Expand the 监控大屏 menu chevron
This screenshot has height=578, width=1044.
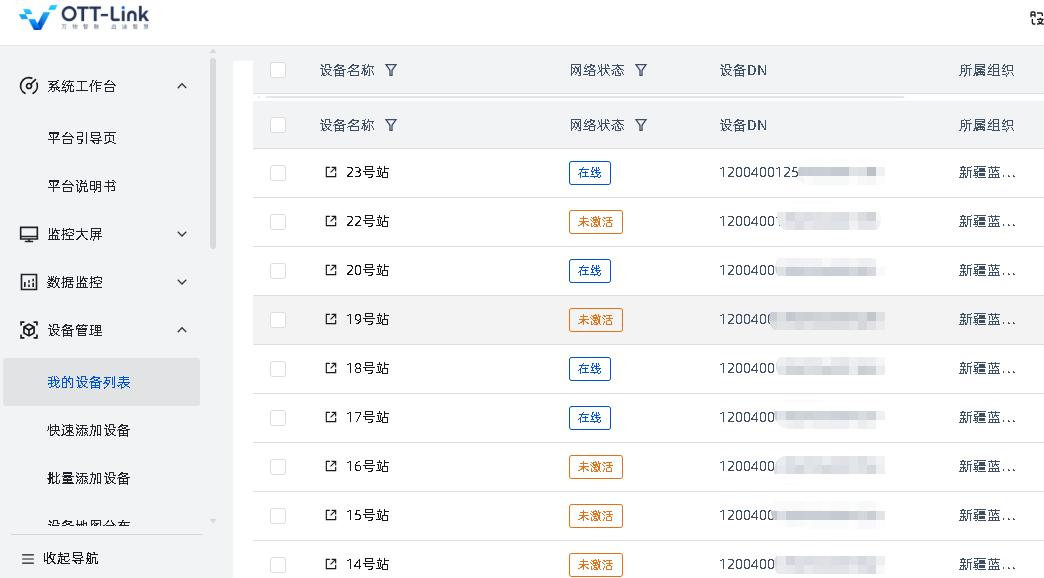182,234
